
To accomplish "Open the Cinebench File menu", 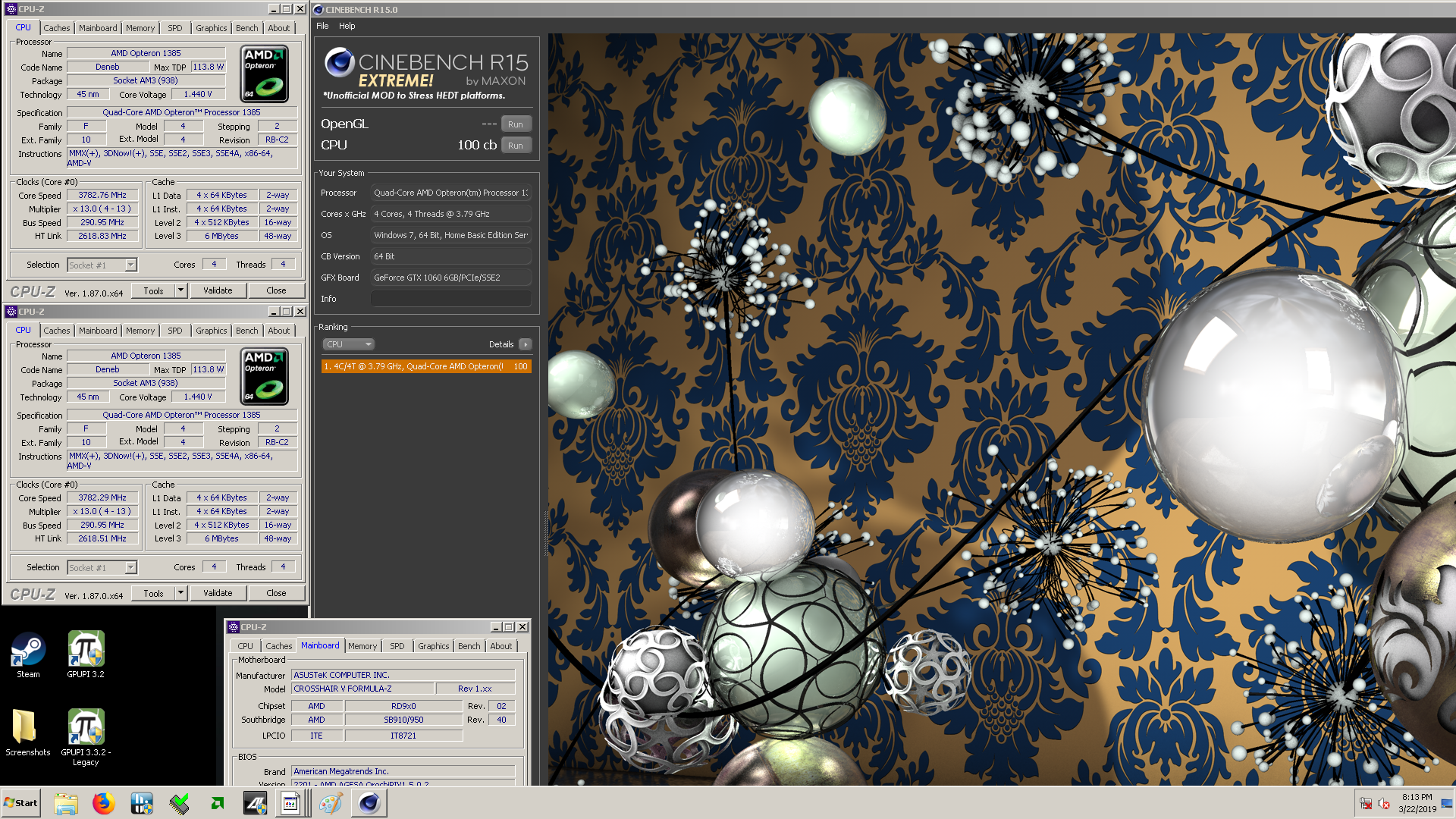I will tap(322, 26).
